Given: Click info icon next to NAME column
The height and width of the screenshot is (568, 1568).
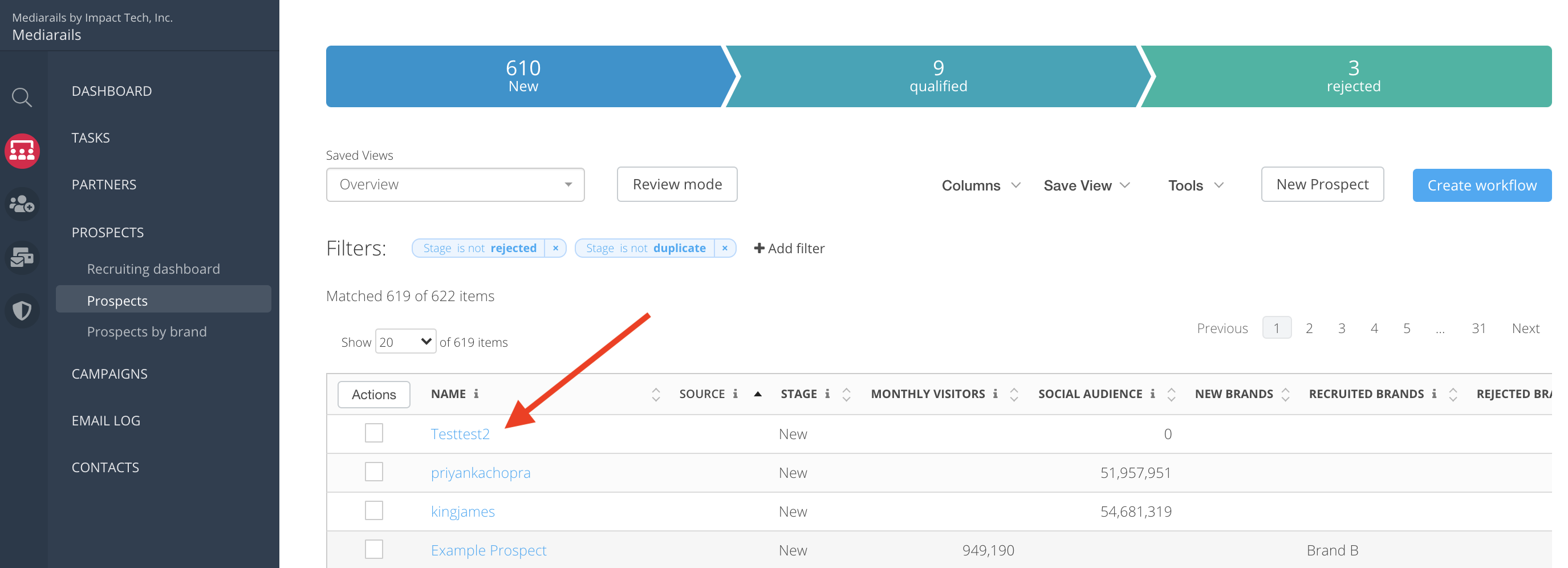Looking at the screenshot, I should tap(476, 394).
